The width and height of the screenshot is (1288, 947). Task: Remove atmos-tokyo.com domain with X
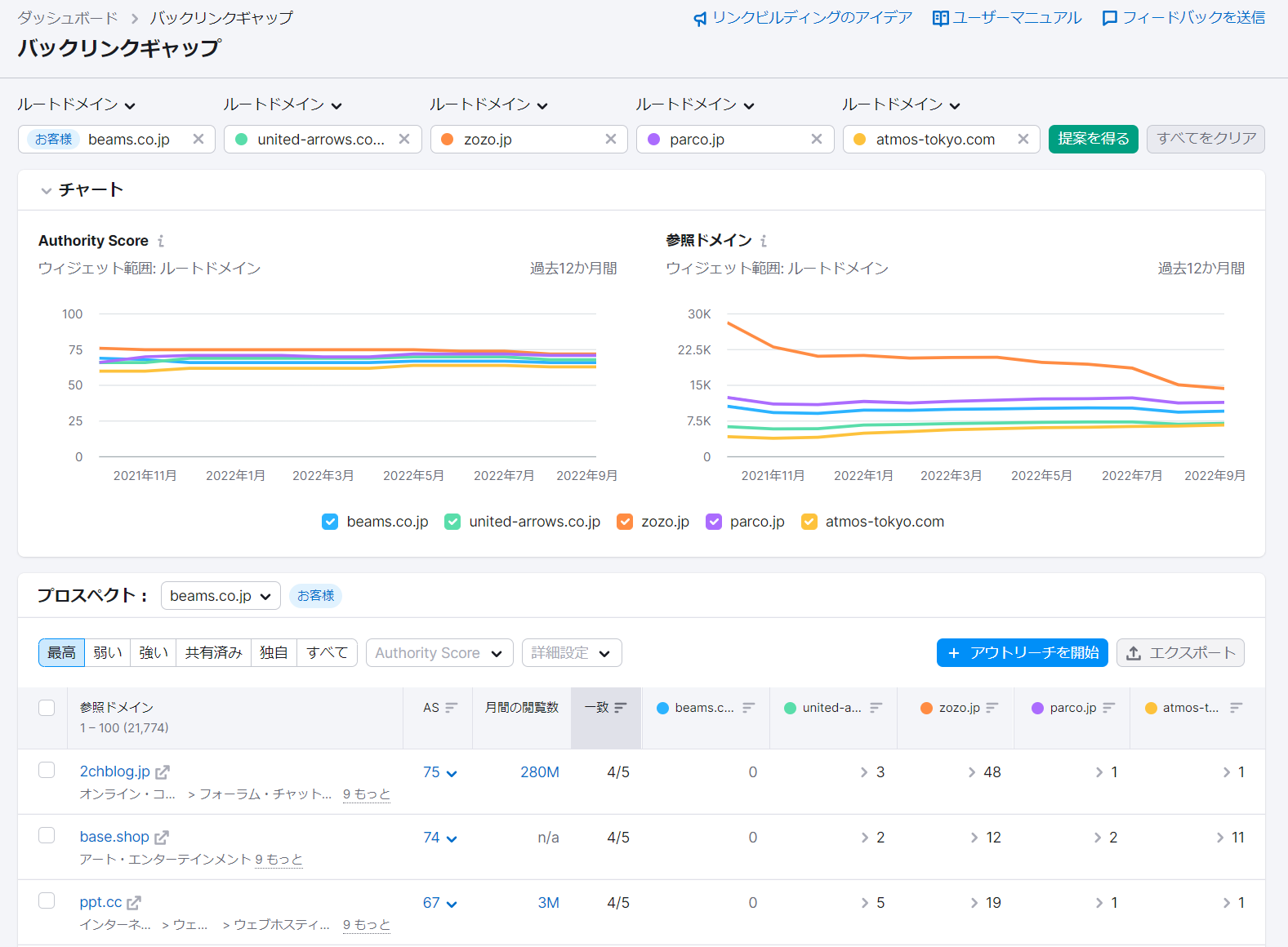pyautogui.click(x=1023, y=139)
